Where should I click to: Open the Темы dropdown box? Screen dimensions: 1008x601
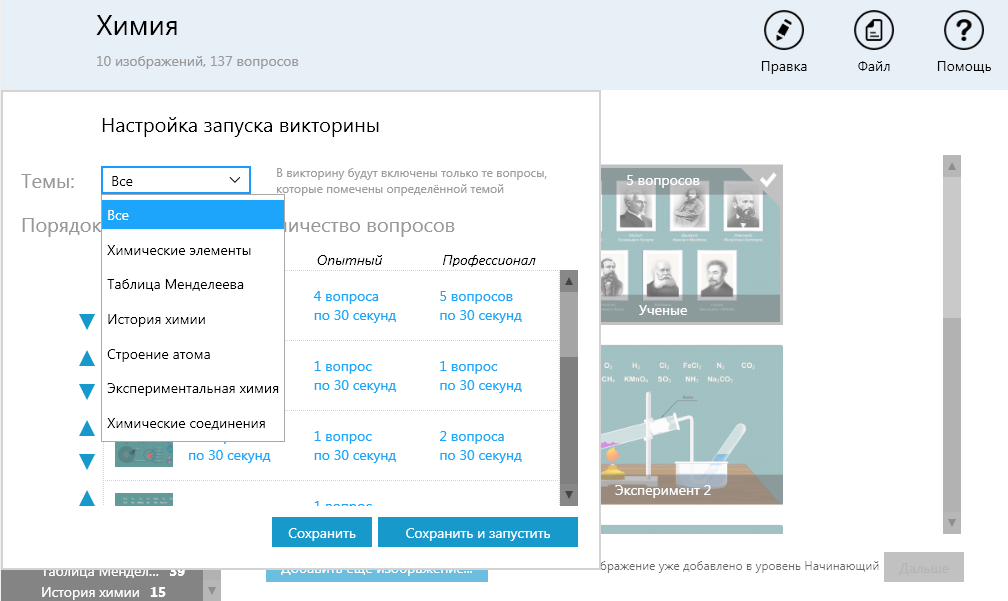175,181
